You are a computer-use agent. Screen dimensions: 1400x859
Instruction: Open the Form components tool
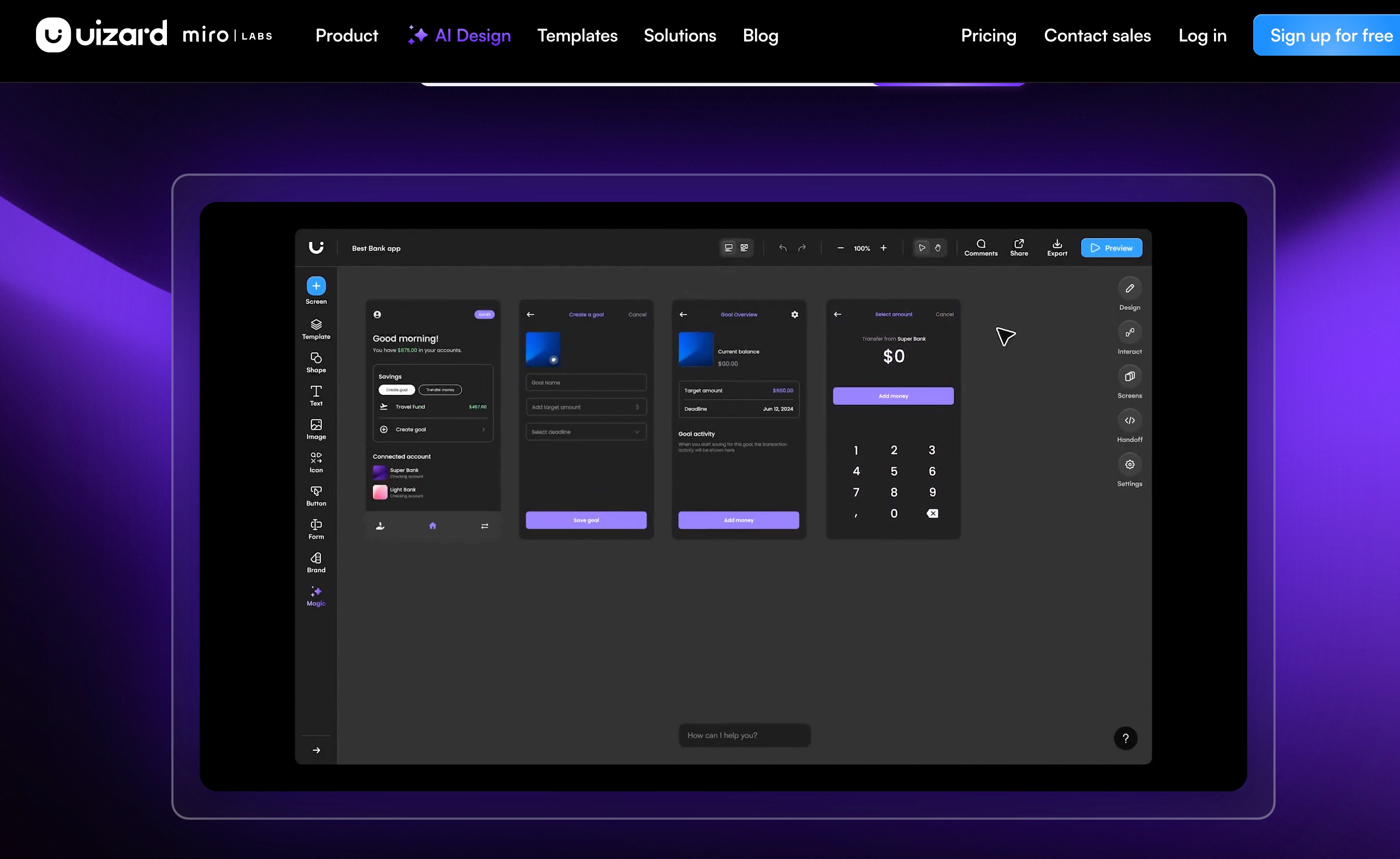(x=316, y=529)
